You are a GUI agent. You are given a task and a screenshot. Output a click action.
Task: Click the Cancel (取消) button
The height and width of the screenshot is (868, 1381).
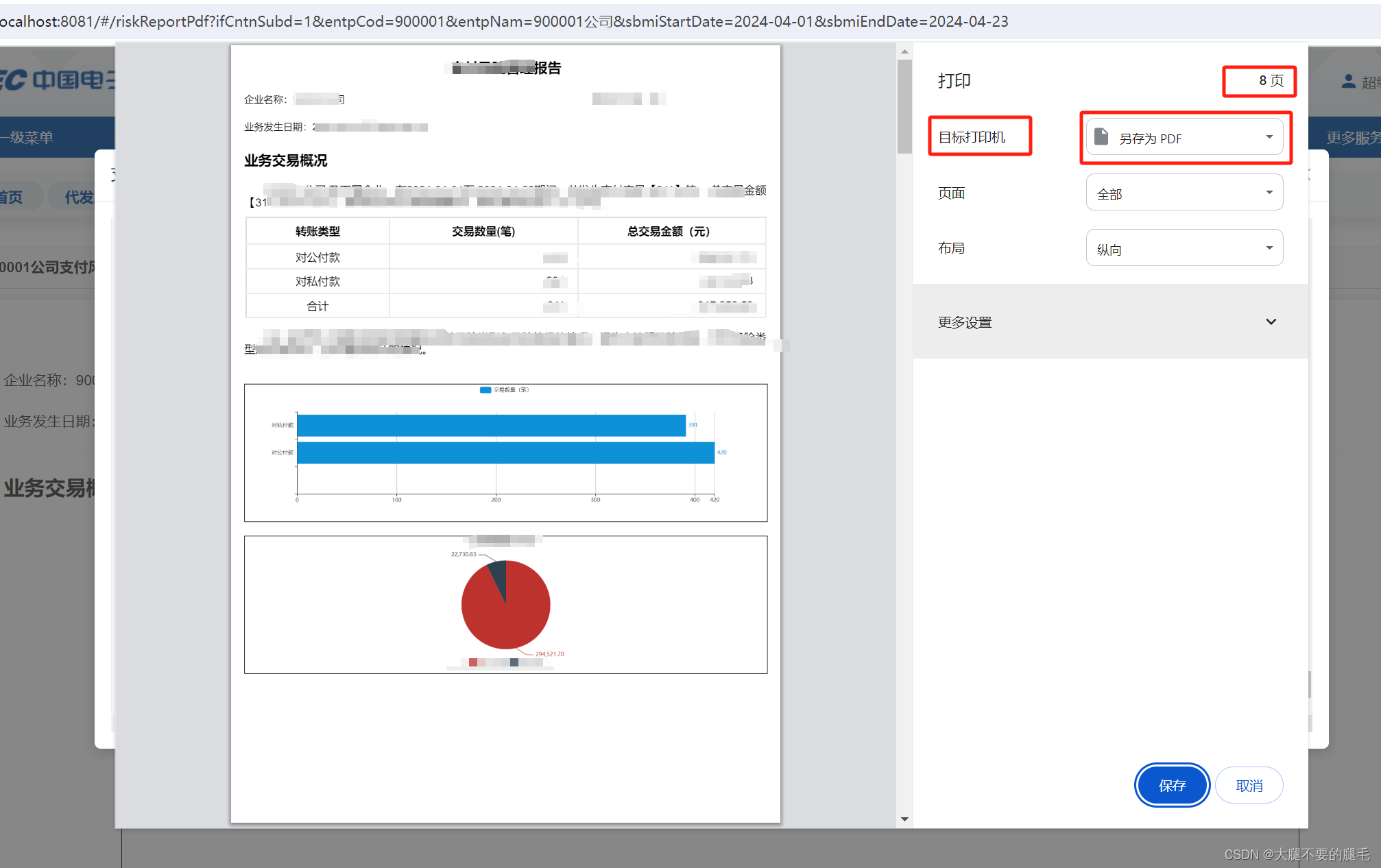coord(1249,785)
